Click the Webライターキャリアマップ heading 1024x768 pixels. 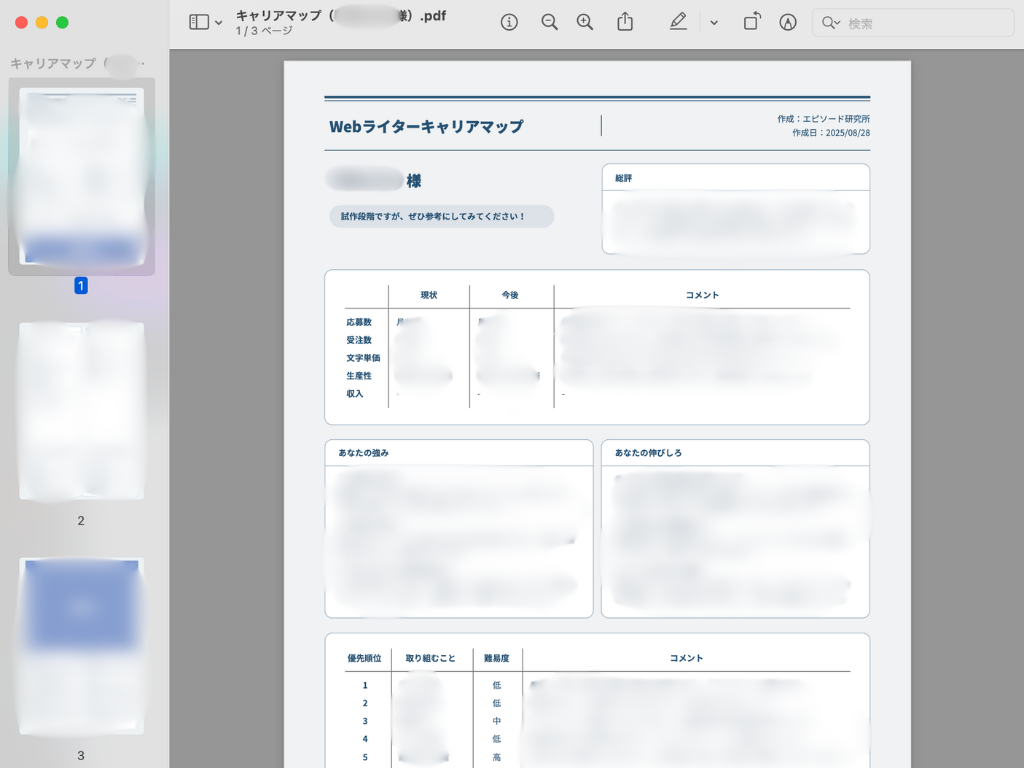click(x=426, y=127)
